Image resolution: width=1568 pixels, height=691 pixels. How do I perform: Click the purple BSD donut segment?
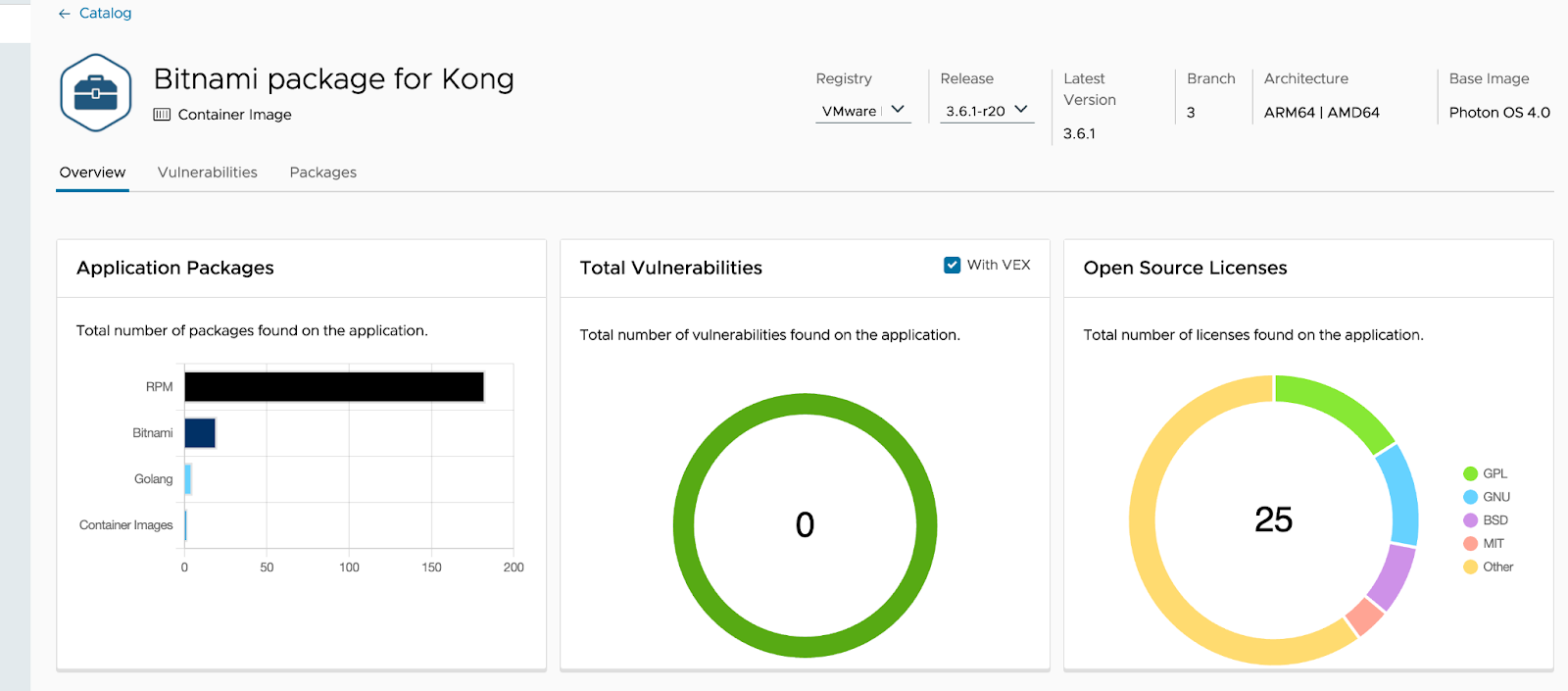pyautogui.click(x=1392, y=576)
